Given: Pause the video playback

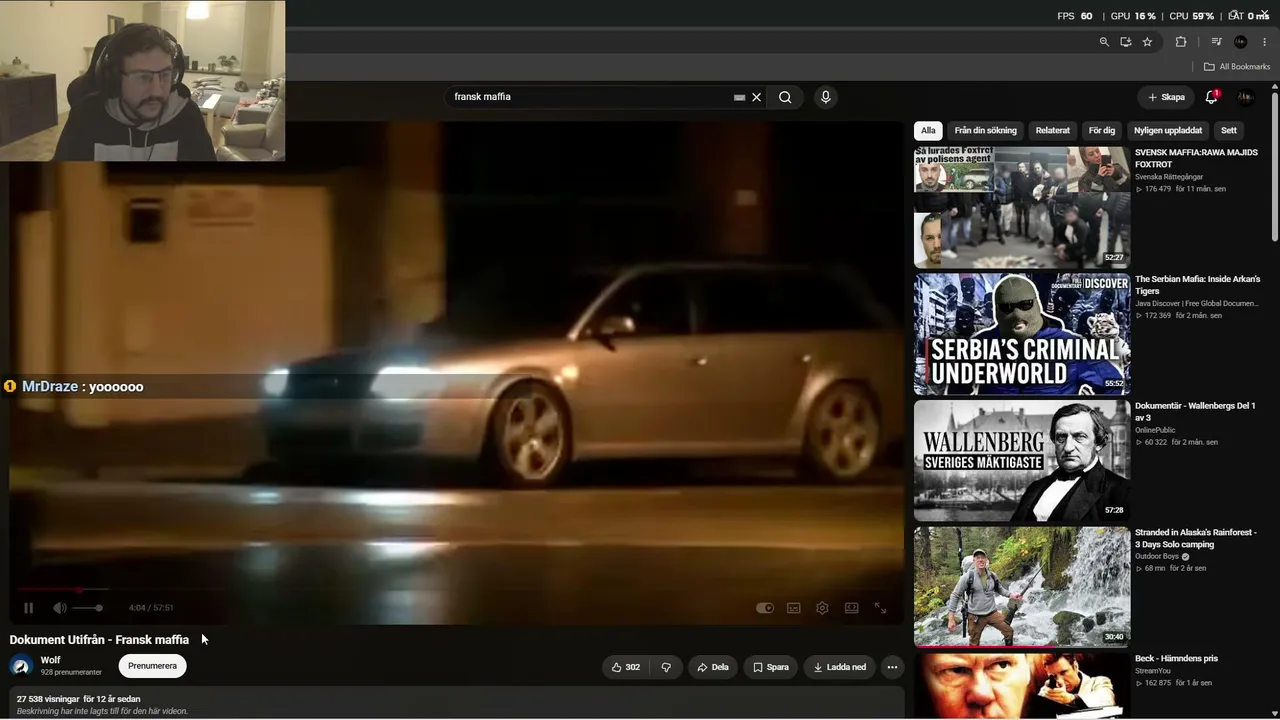Looking at the screenshot, I should tap(28, 607).
